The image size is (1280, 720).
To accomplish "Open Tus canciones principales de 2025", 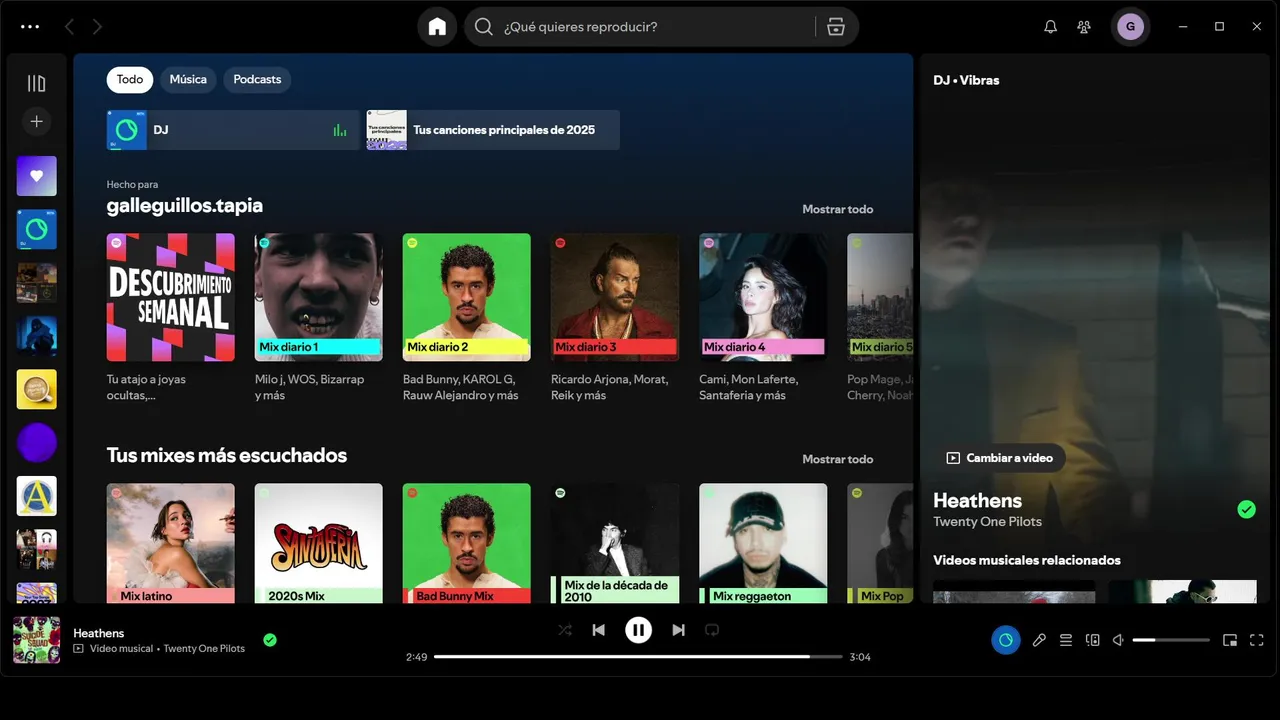I will tap(493, 130).
